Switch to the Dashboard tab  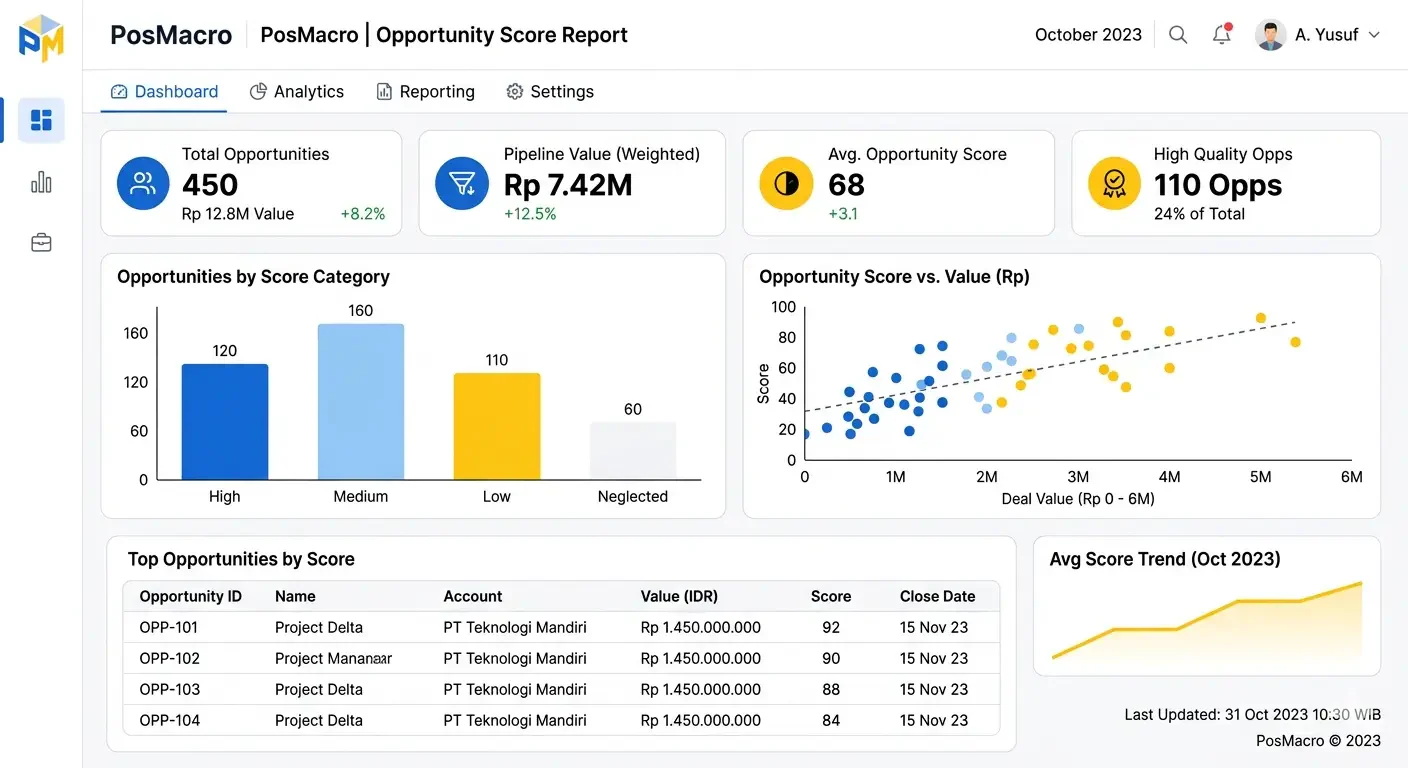(x=164, y=92)
